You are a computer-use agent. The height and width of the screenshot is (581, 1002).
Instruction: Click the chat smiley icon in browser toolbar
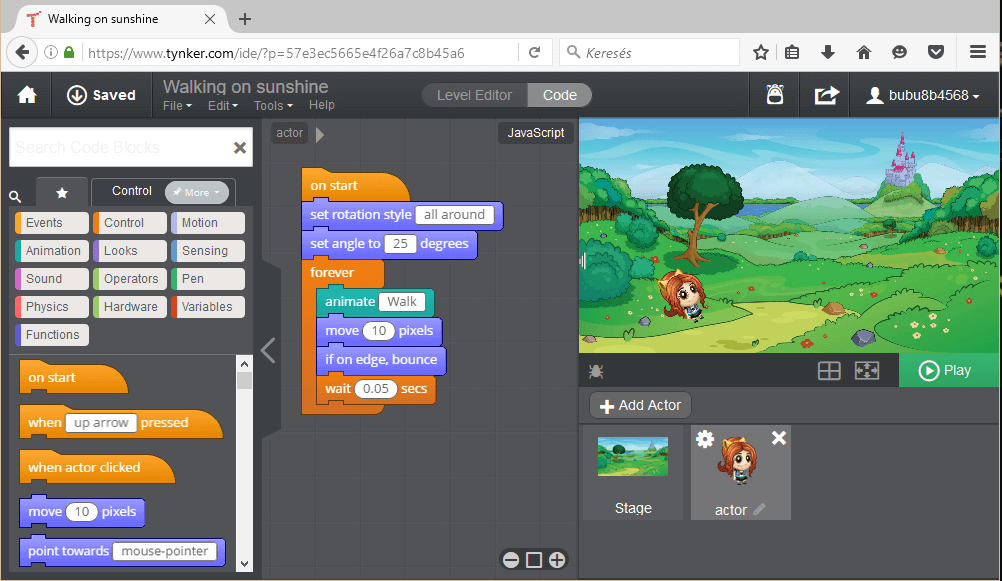900,52
